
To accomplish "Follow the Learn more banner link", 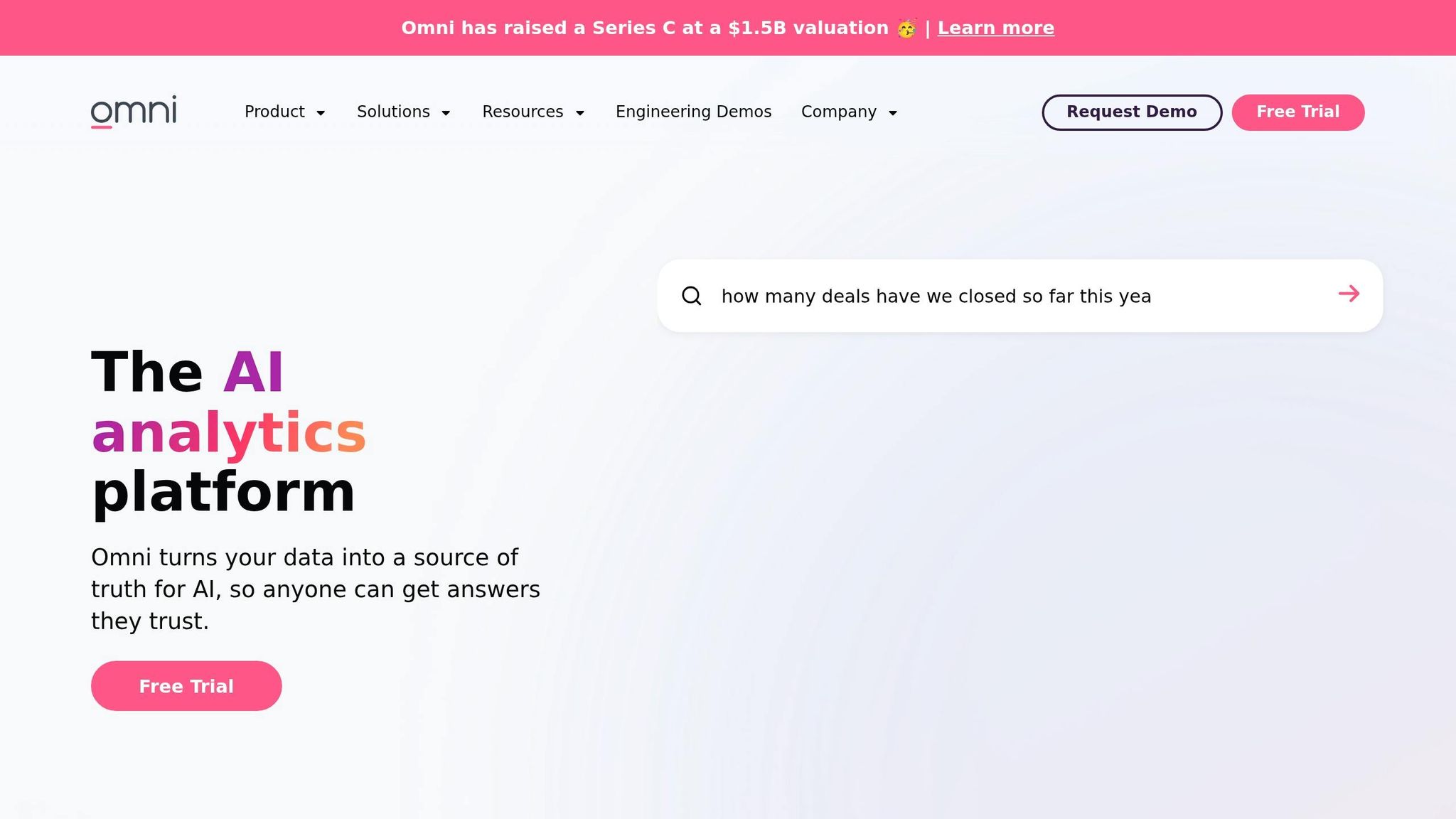I will pos(996,28).
